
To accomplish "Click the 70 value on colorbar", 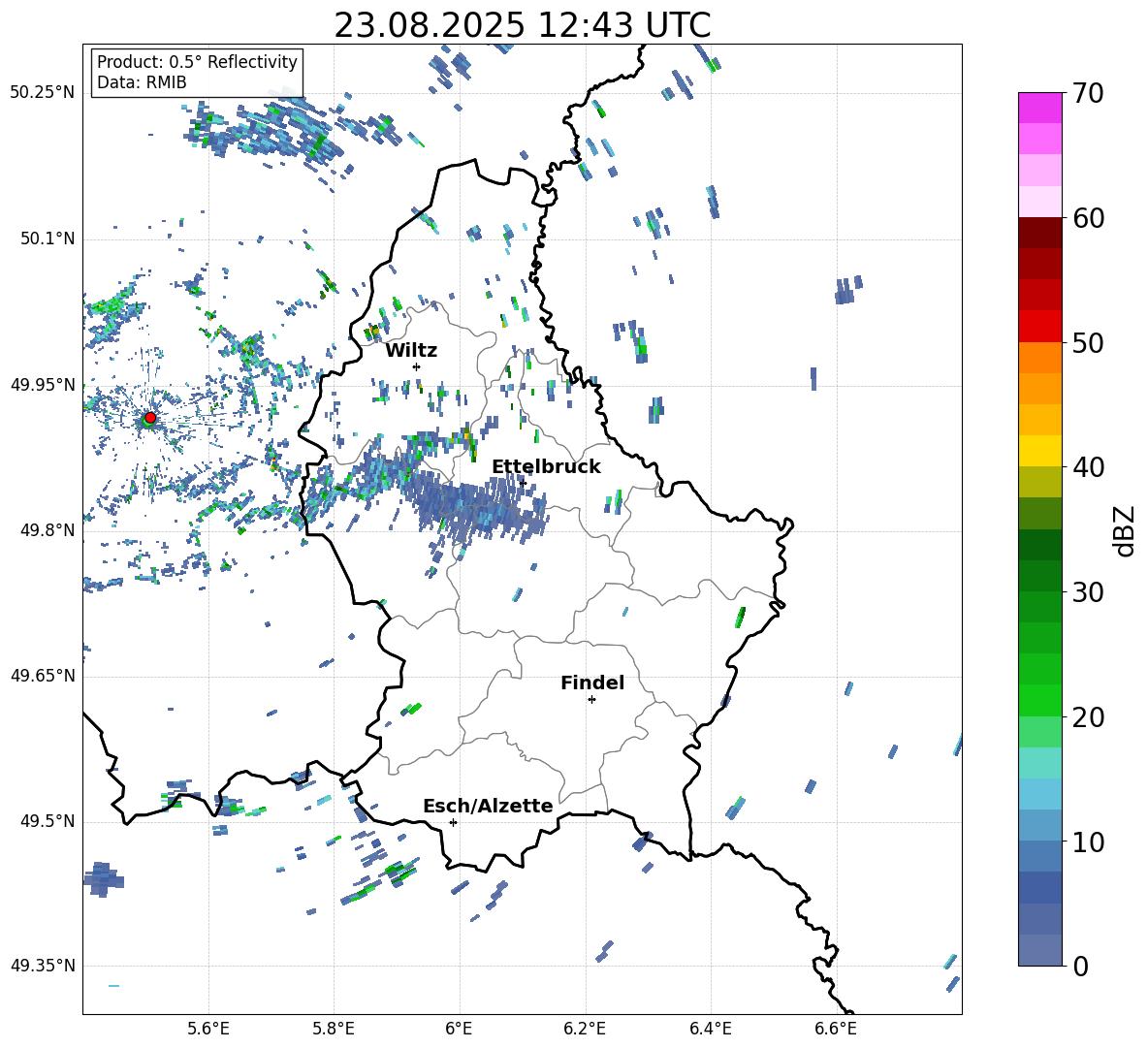I will (x=1088, y=94).
